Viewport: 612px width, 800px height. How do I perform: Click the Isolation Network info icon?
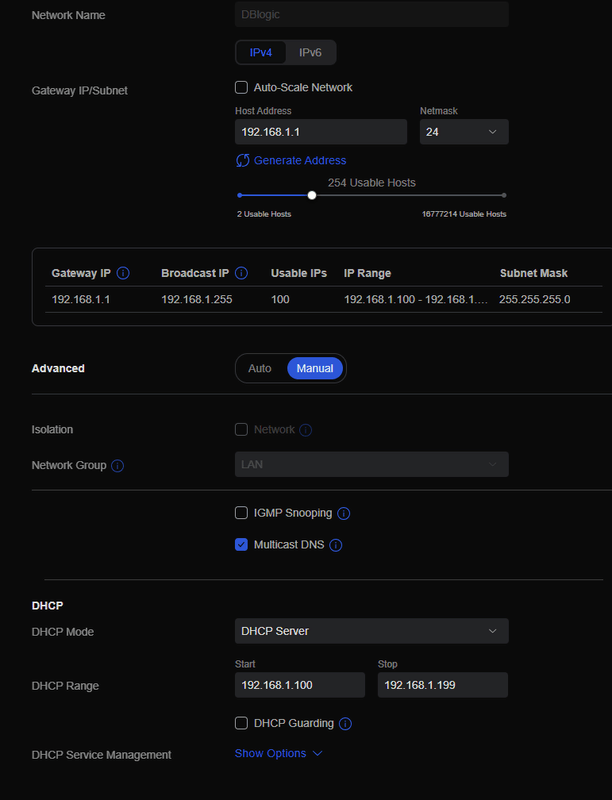pyautogui.click(x=306, y=430)
